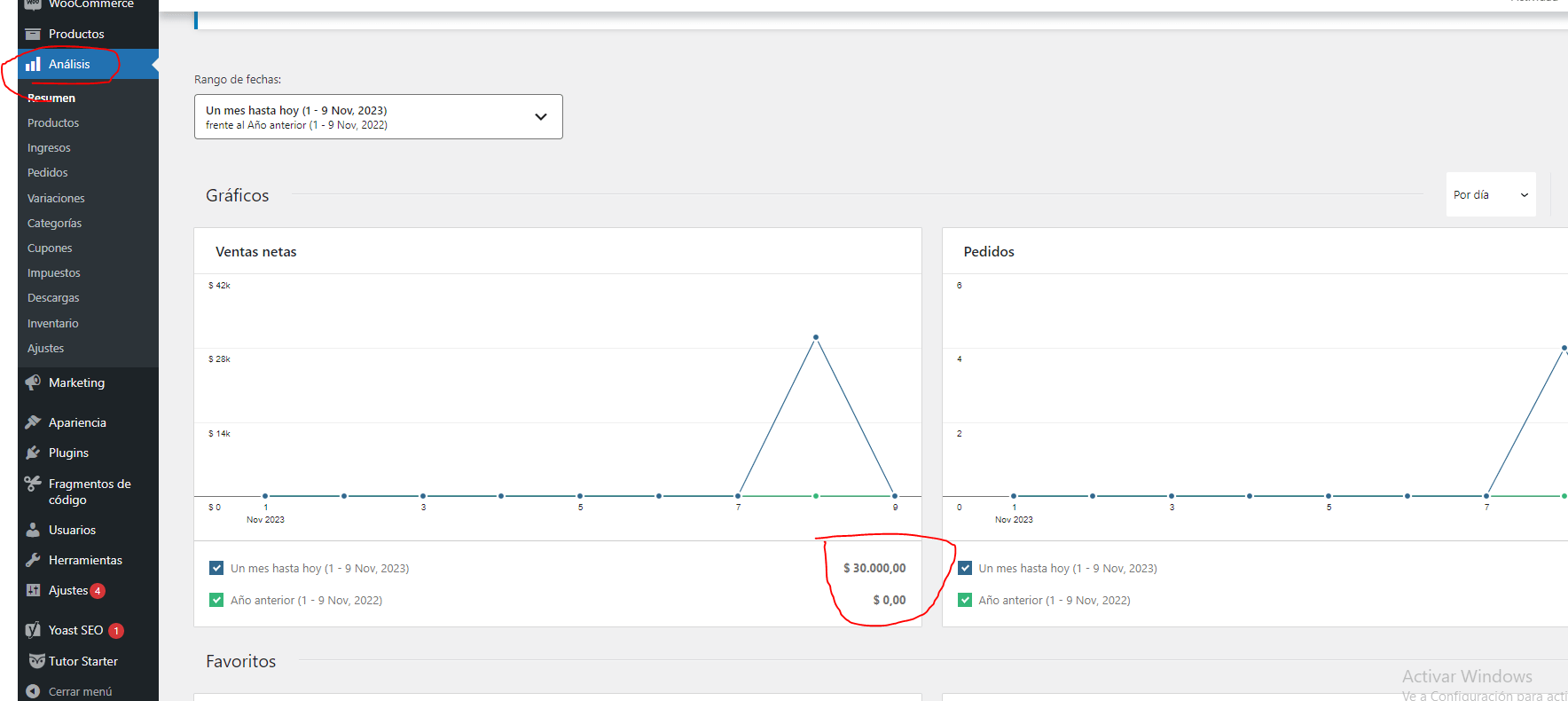Open the Categorías analytics report
The height and width of the screenshot is (701, 1568).
click(54, 223)
